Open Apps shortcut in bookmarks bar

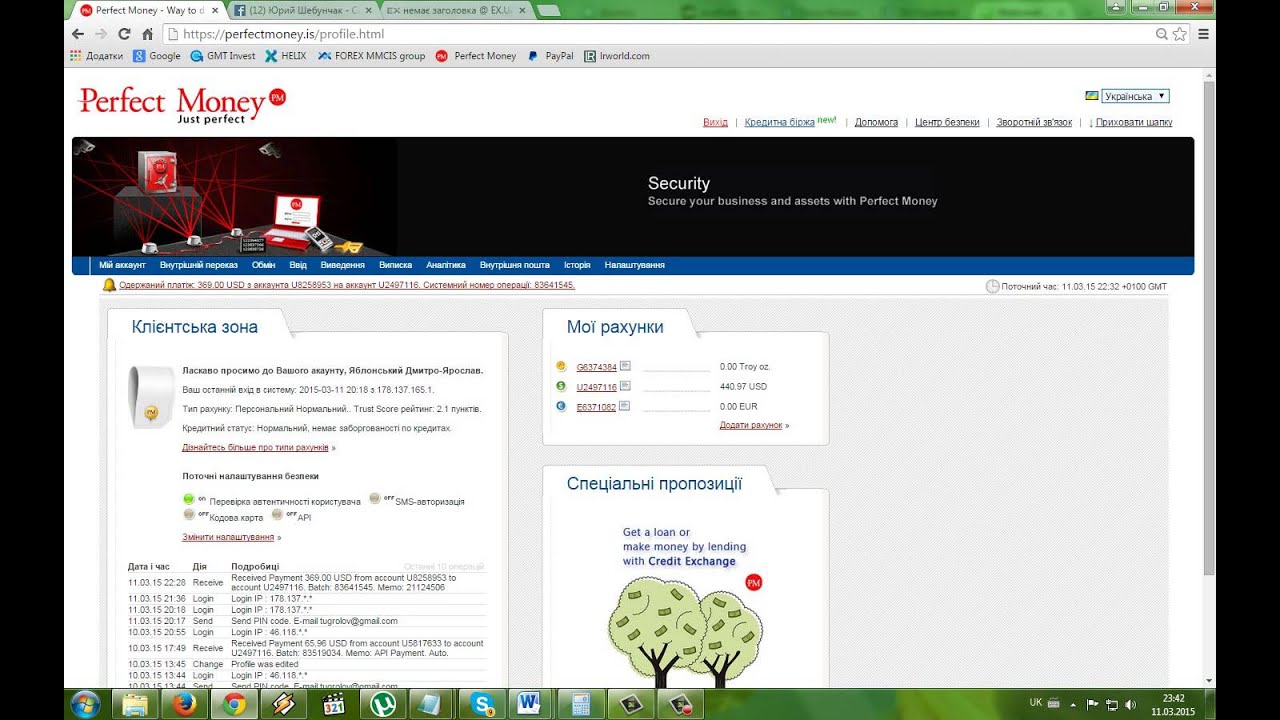point(97,56)
